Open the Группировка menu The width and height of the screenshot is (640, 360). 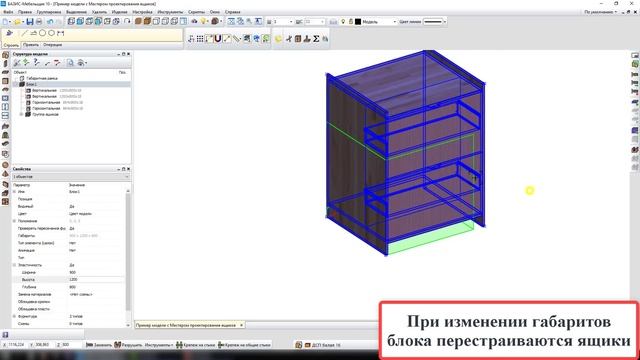49,12
